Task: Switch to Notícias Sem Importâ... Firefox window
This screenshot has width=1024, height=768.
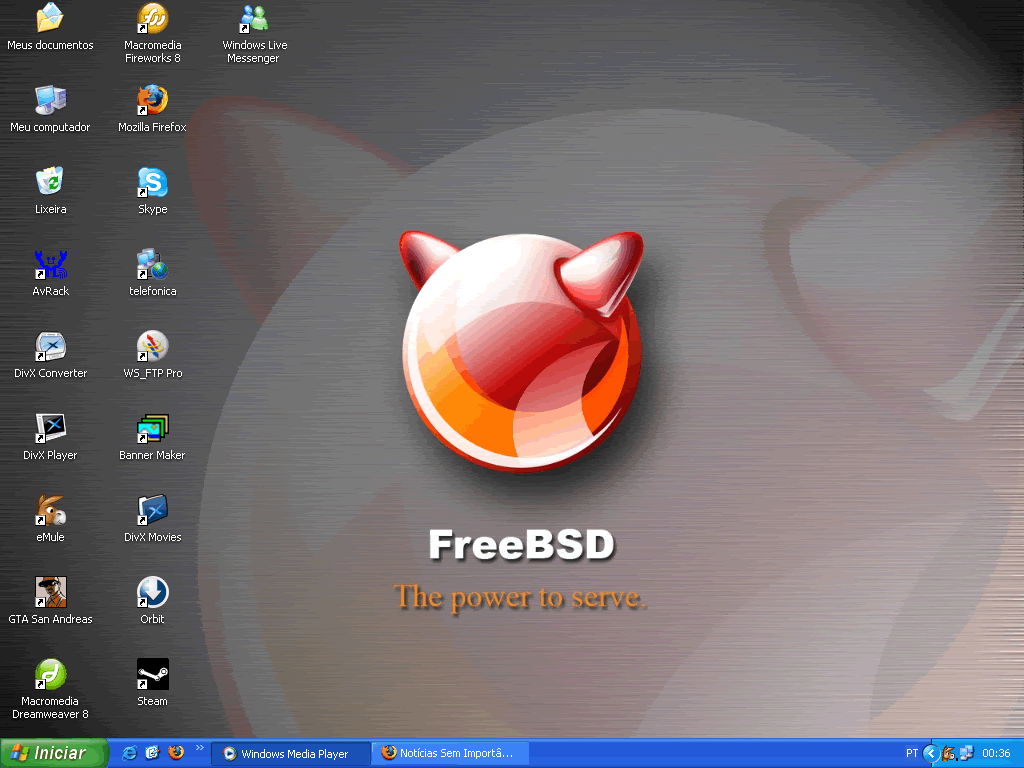Action: click(450, 754)
